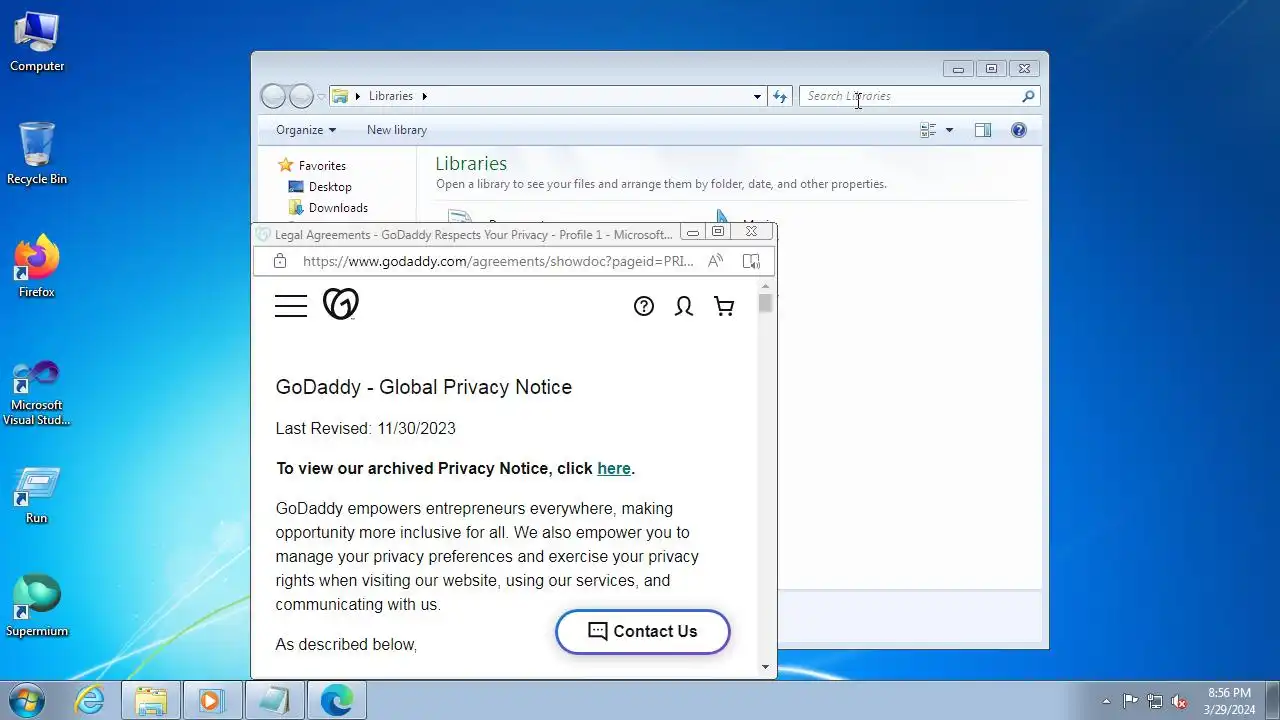Open the GoDaddy shopping cart

click(724, 306)
